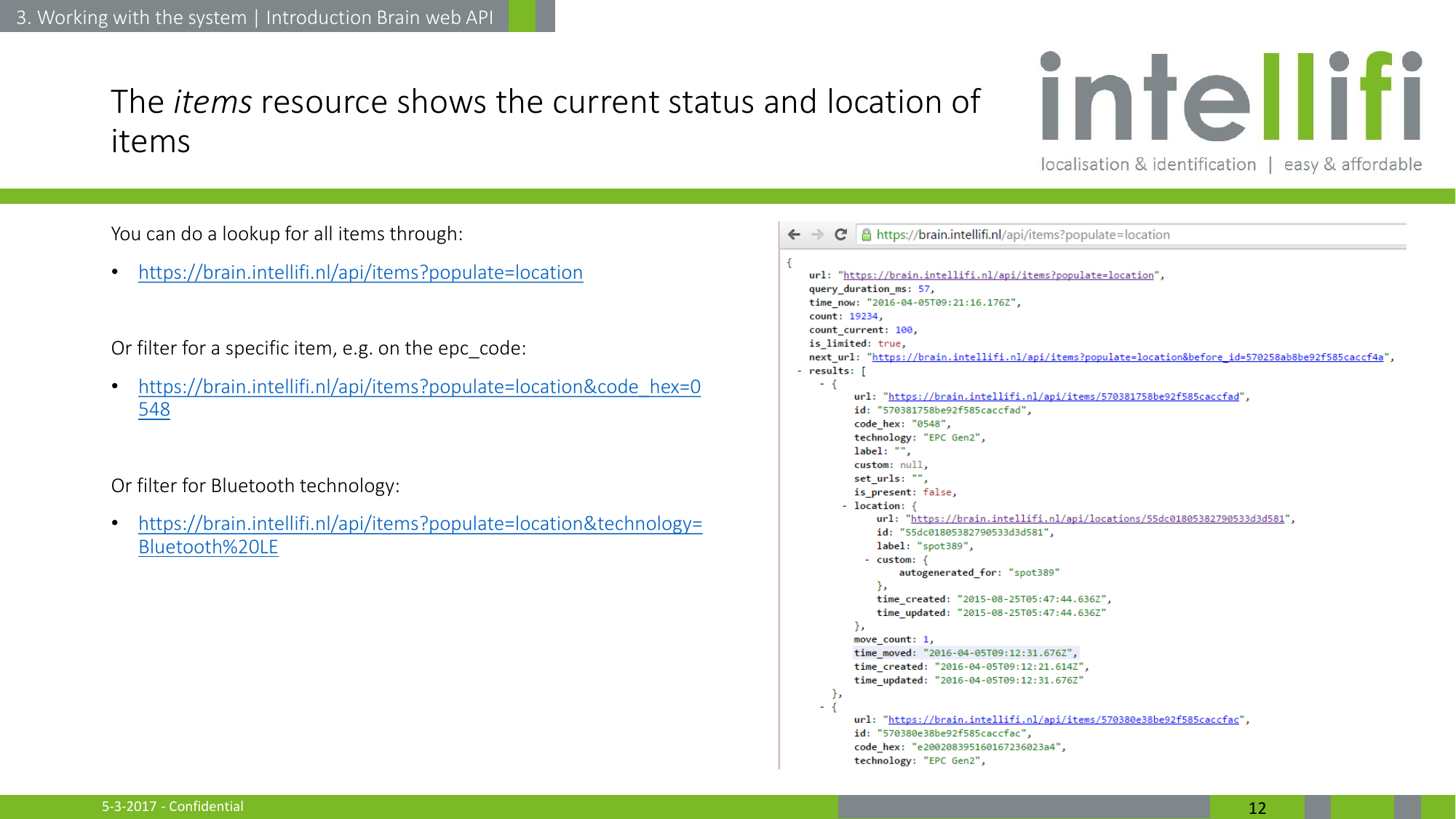Click the item time_created 2016-04-05T09:12:21.614Z value
This screenshot has width=1456, height=819.
[1009, 667]
